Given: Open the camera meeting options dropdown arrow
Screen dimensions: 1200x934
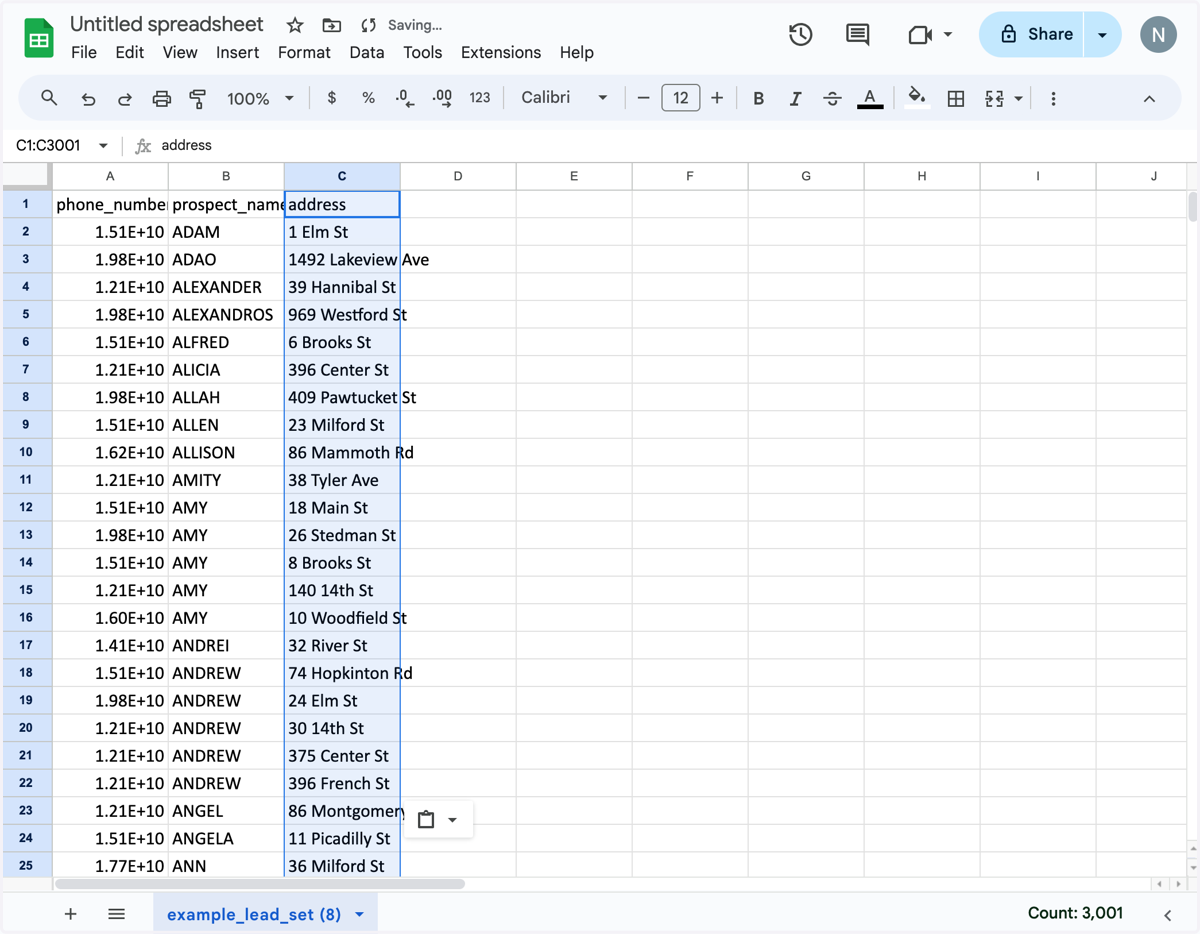Looking at the screenshot, I should coord(948,35).
